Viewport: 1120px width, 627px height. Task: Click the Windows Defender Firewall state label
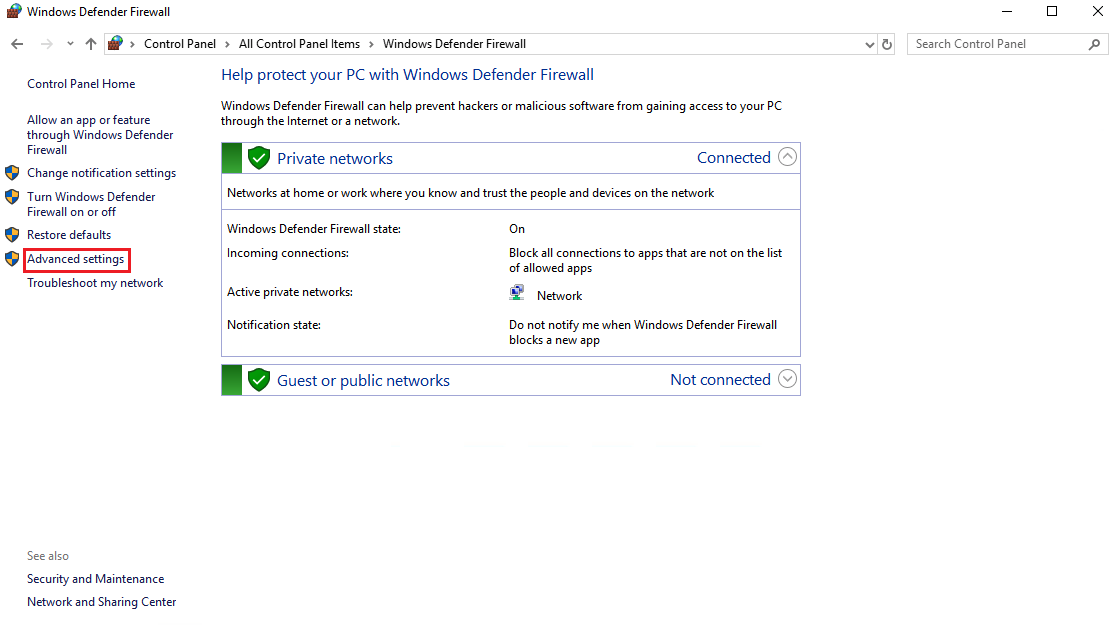pos(314,229)
